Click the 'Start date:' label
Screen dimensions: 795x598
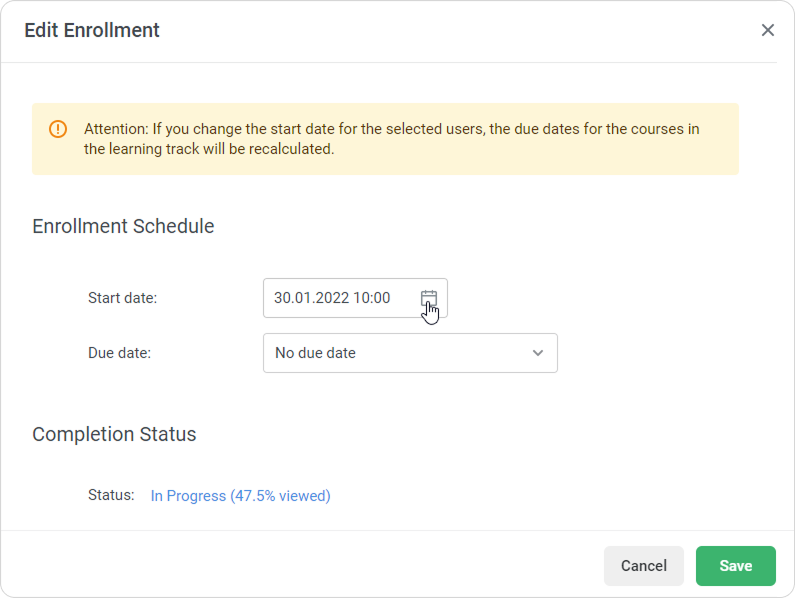(x=122, y=298)
